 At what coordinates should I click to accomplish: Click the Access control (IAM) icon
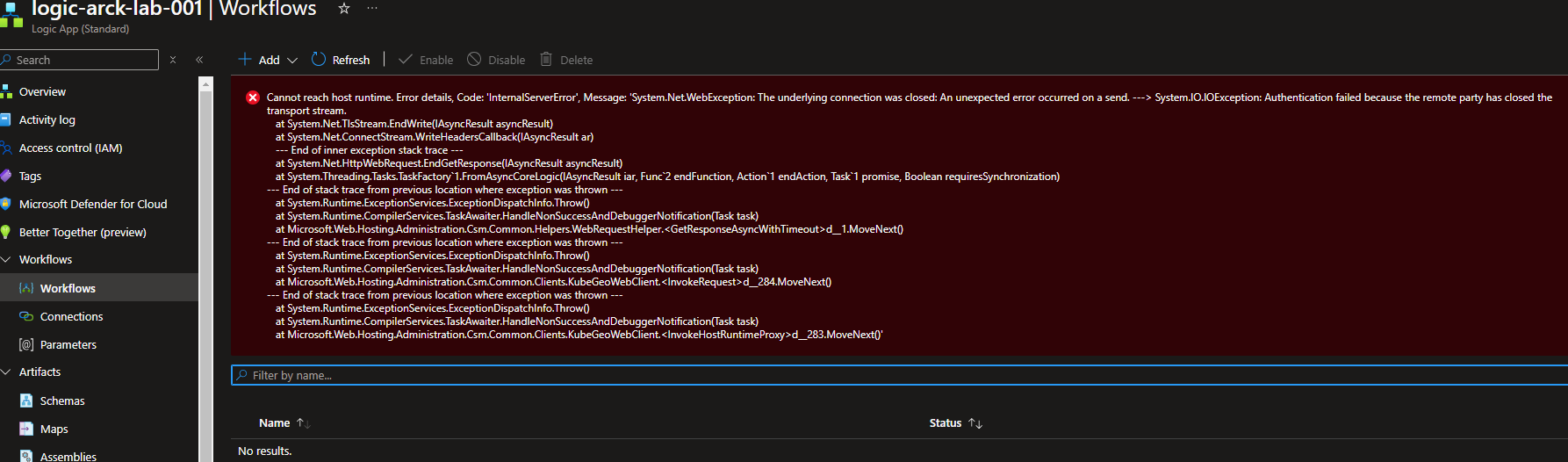click(x=5, y=148)
